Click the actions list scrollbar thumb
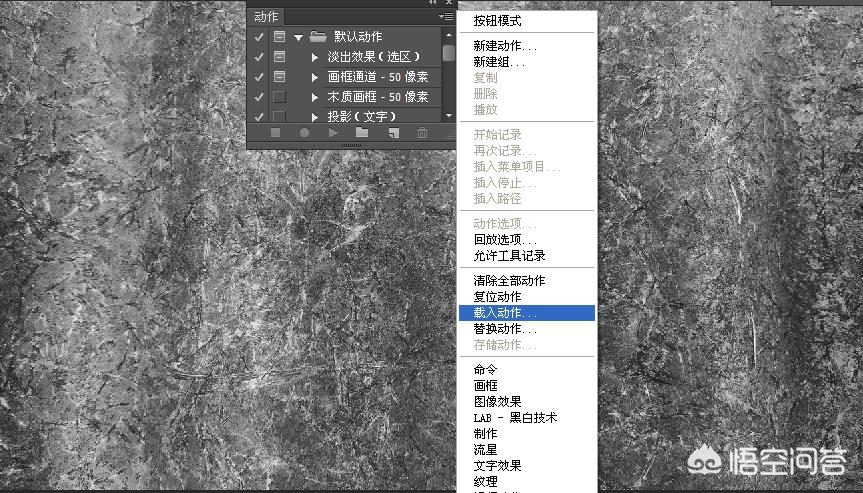This screenshot has height=493, width=863. (x=449, y=53)
